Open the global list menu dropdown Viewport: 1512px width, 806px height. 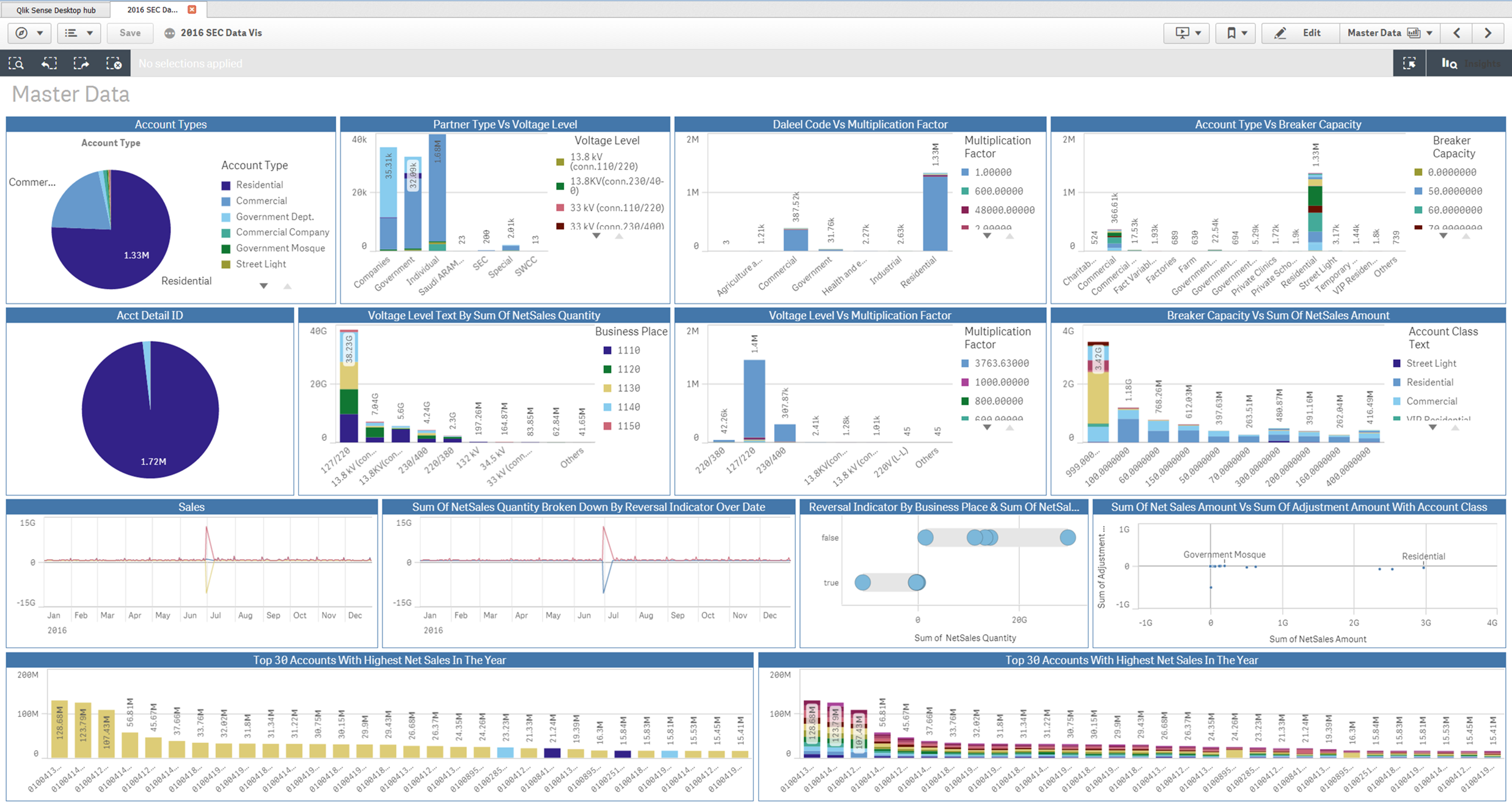[x=79, y=33]
